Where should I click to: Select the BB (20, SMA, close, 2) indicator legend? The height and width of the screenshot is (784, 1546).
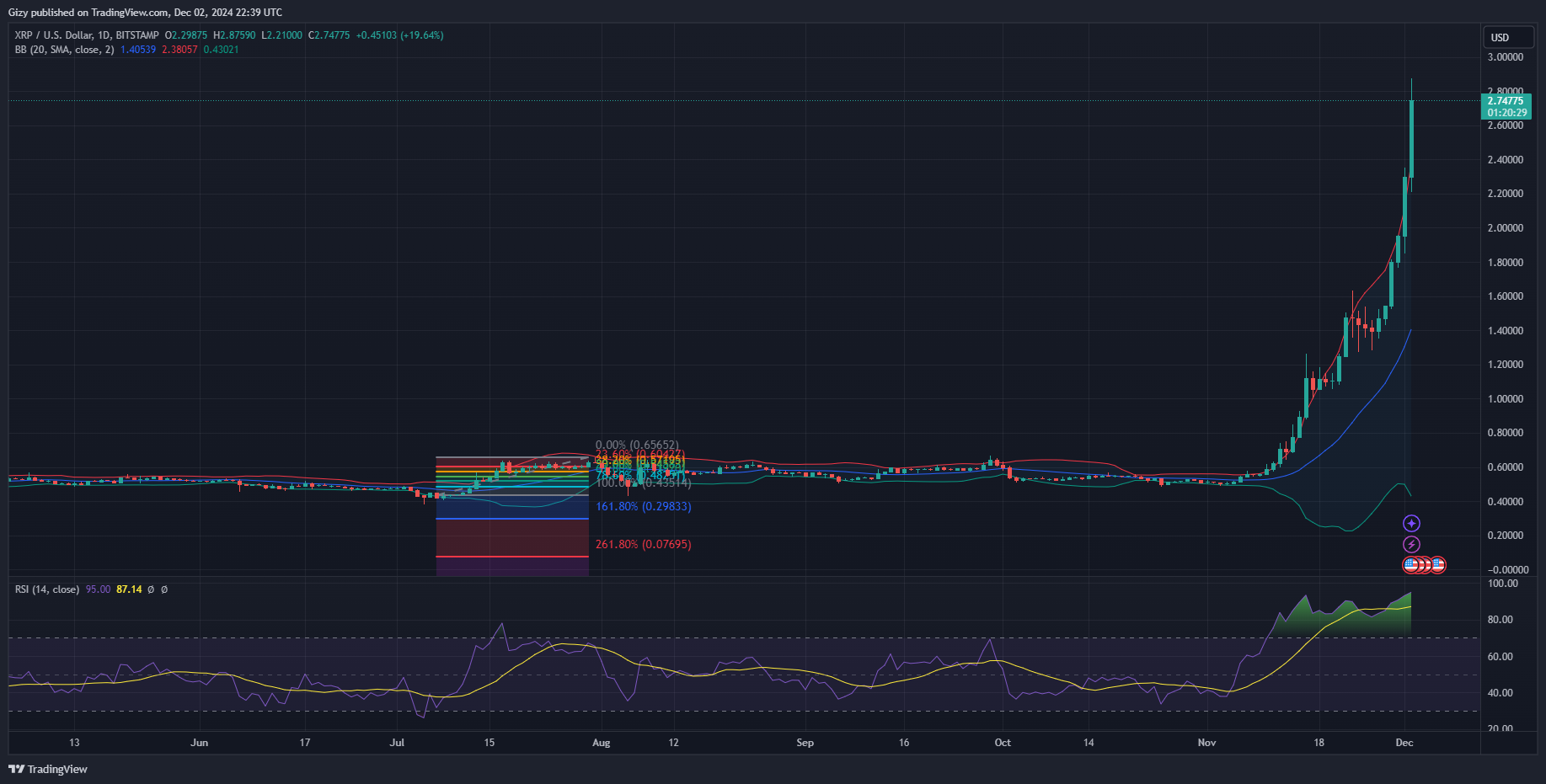(64, 50)
